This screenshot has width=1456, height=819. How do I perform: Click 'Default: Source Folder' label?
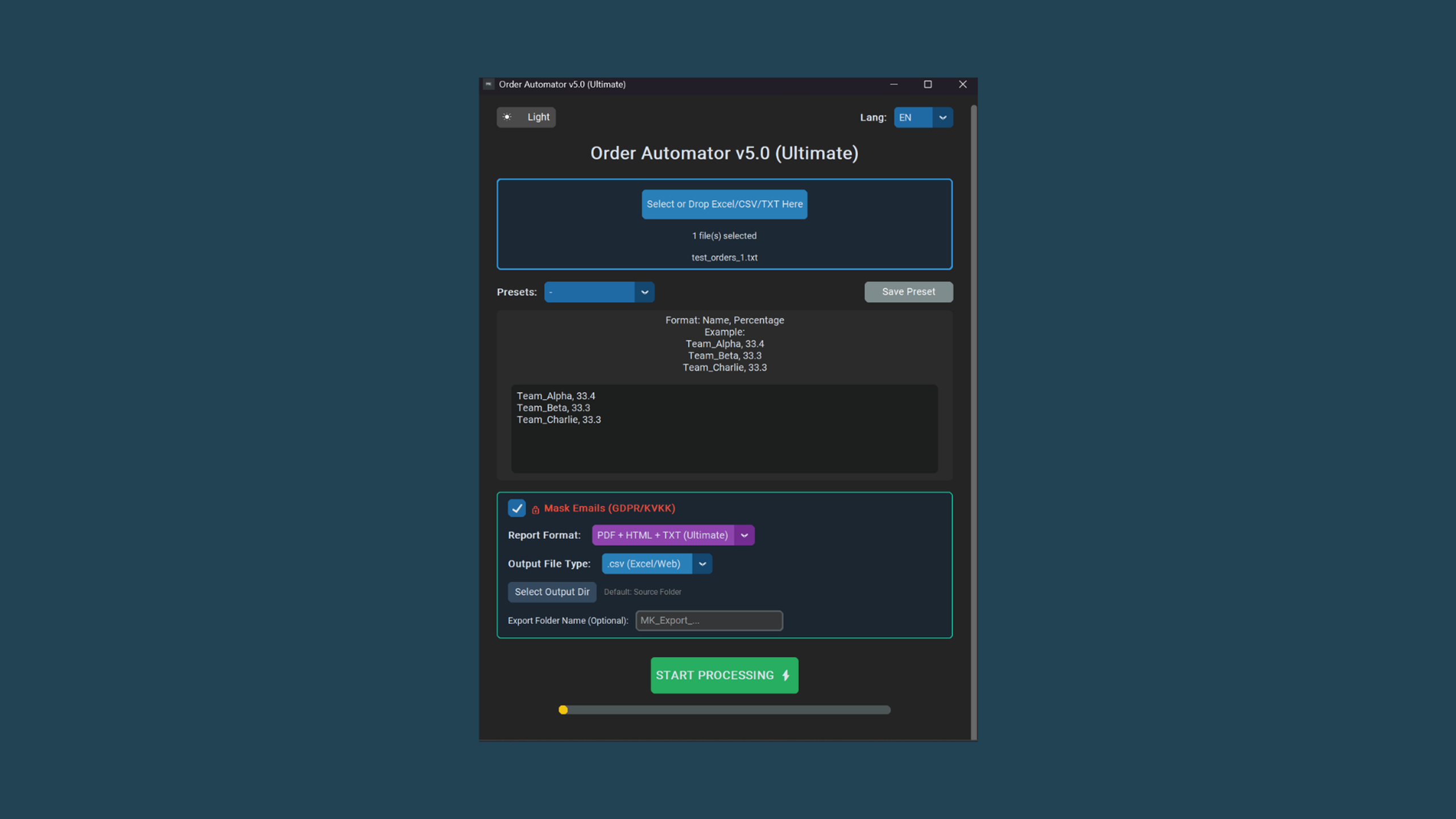(x=642, y=592)
